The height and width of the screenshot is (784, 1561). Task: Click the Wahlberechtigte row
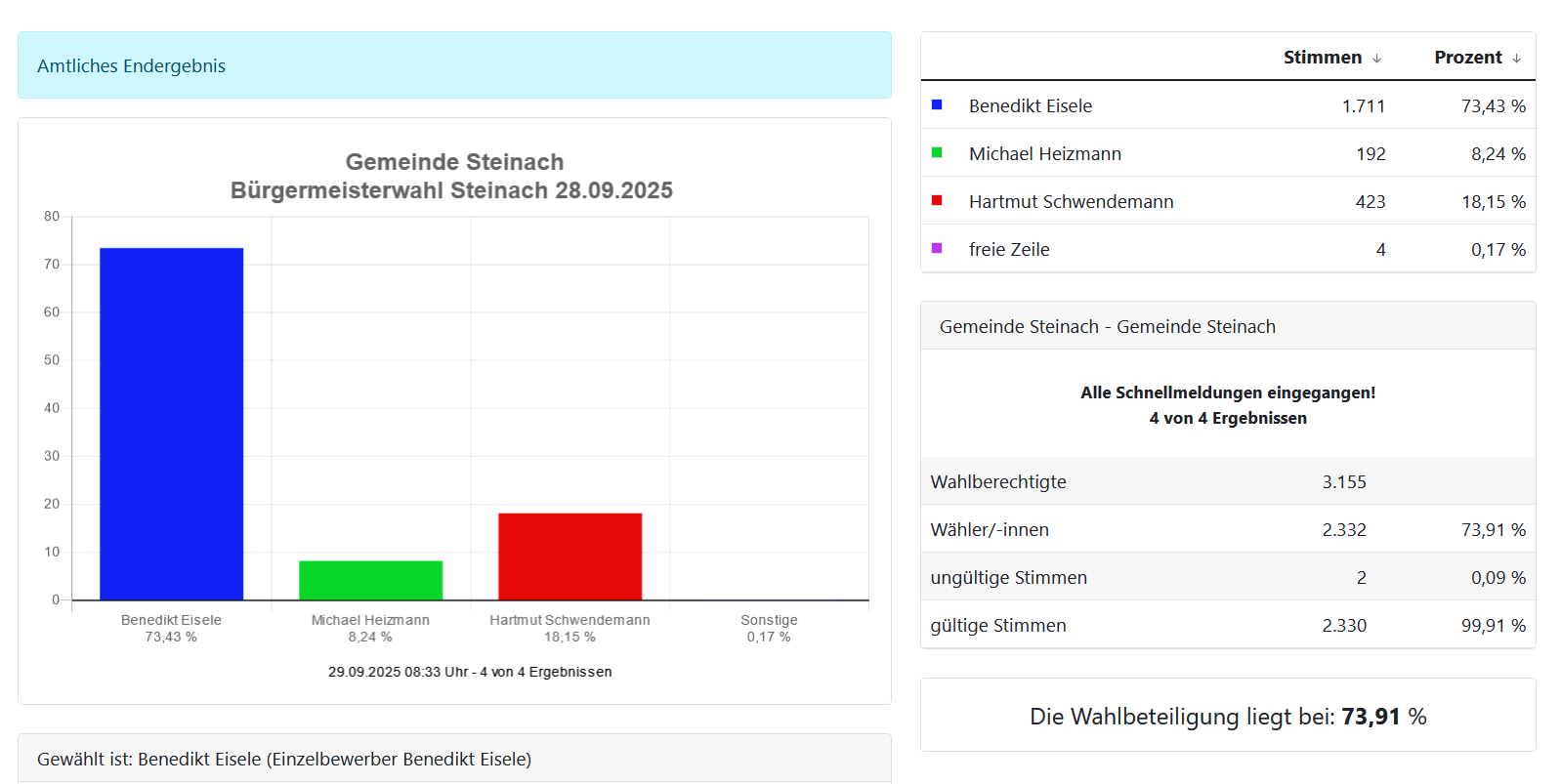[x=1227, y=481]
